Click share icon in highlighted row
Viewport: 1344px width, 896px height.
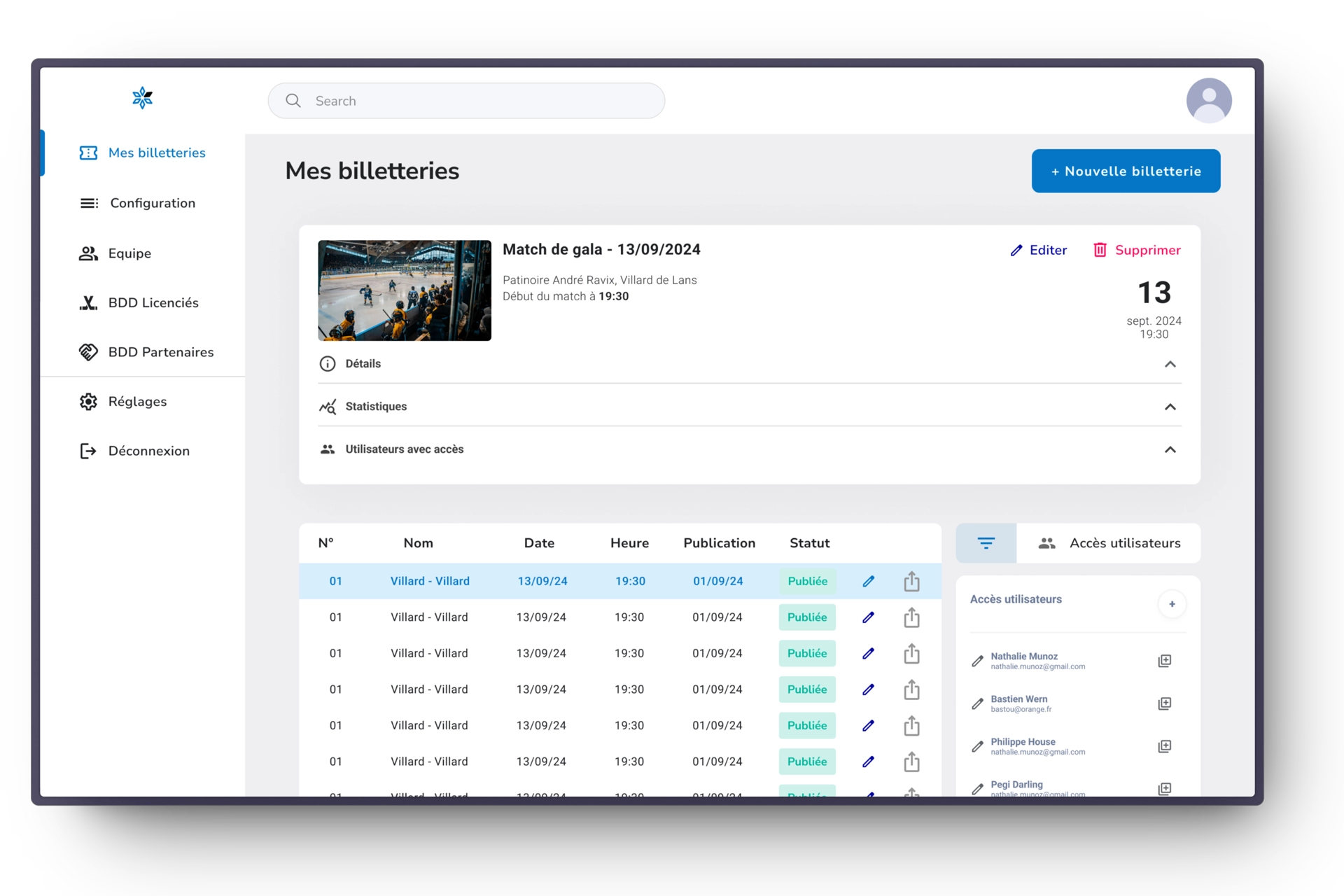click(x=911, y=581)
